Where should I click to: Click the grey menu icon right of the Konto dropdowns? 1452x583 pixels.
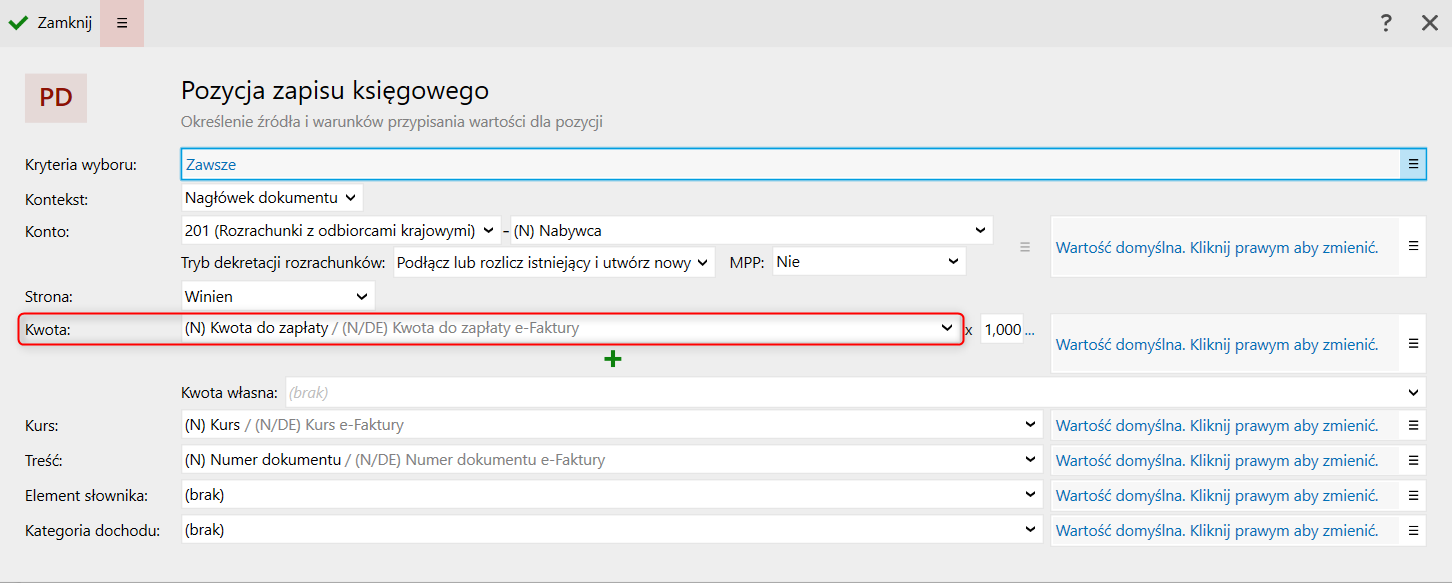(1024, 246)
